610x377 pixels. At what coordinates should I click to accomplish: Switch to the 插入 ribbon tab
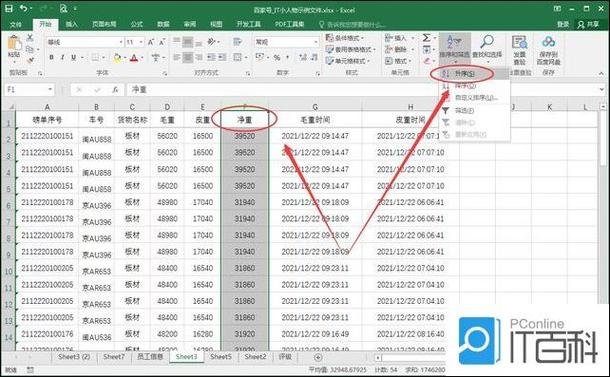72,25
